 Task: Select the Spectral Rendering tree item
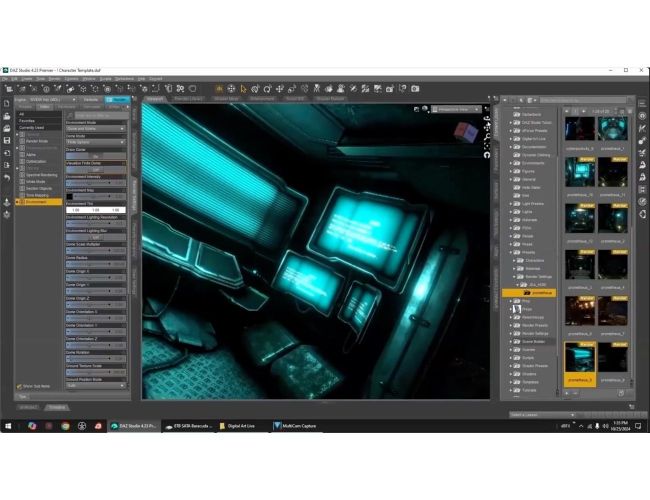click(41, 175)
